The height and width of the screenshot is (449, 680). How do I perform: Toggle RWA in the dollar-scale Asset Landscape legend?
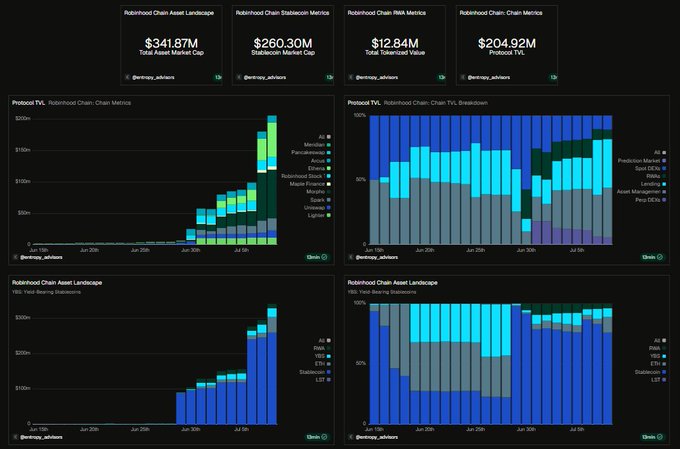pyautogui.click(x=322, y=348)
